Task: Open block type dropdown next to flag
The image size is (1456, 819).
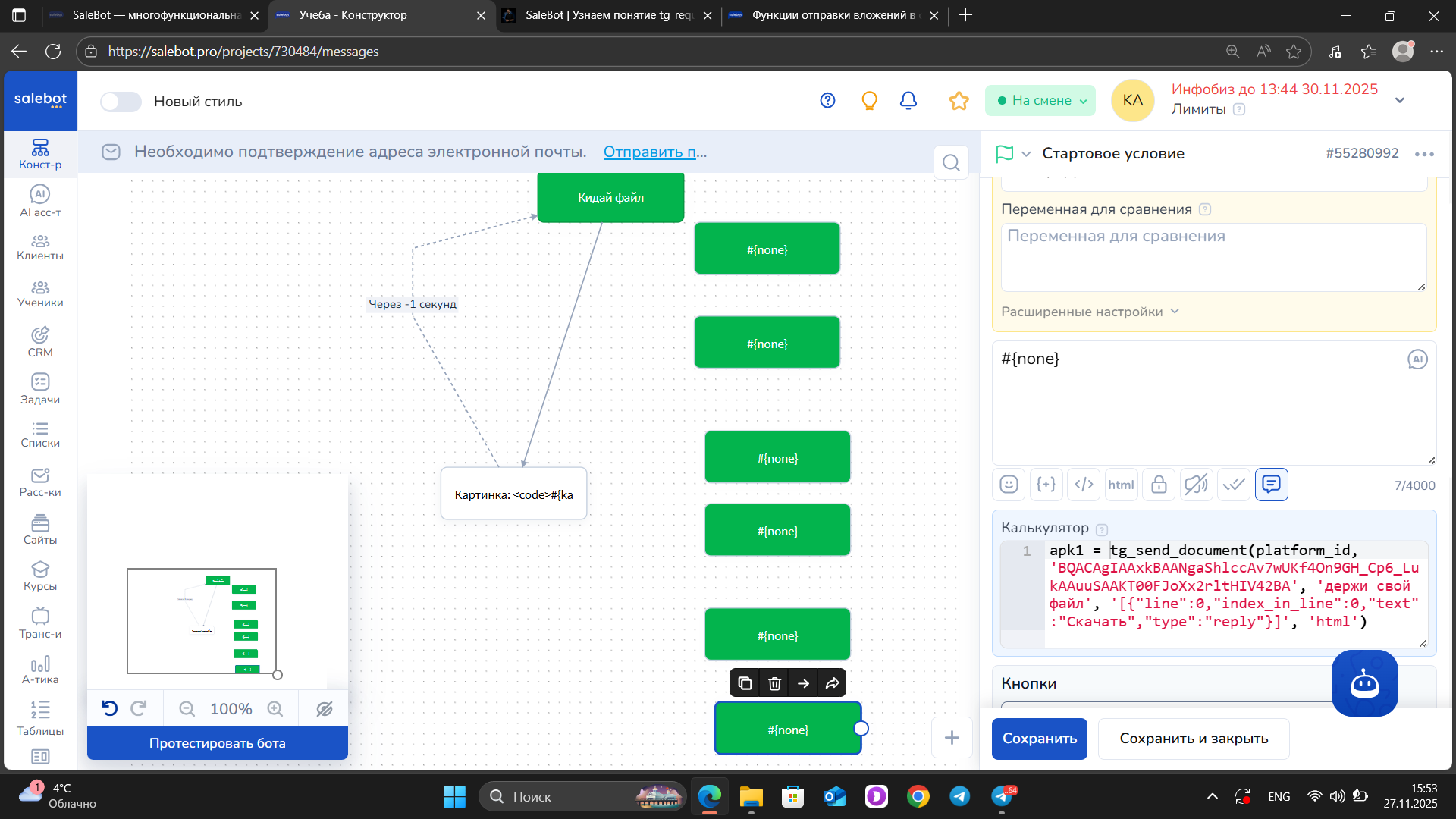Action: 1026,154
